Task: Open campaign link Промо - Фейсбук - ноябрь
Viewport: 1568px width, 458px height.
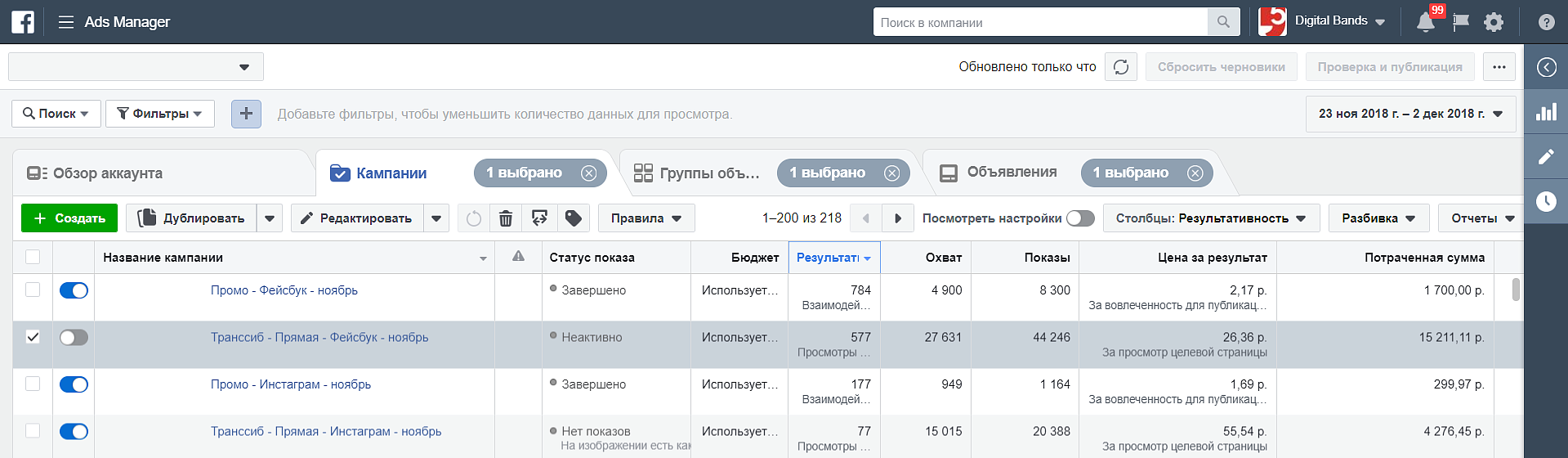Action: tap(284, 290)
